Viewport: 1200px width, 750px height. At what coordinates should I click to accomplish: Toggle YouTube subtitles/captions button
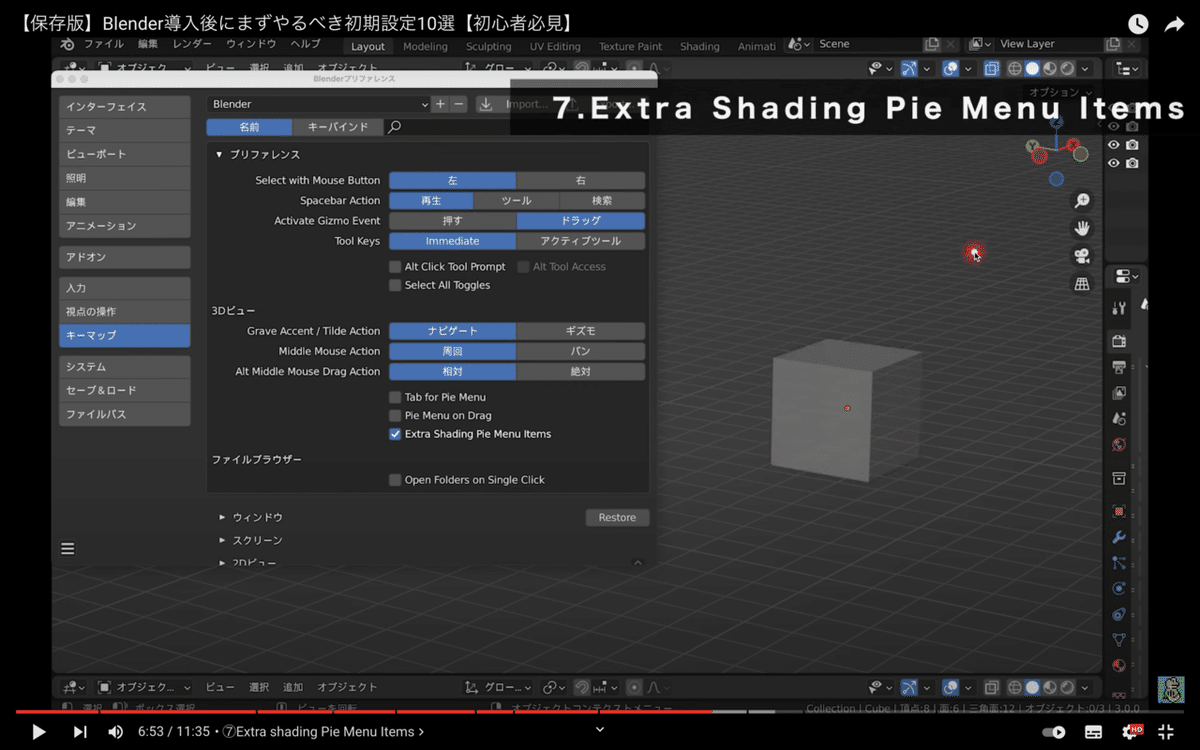[1094, 731]
